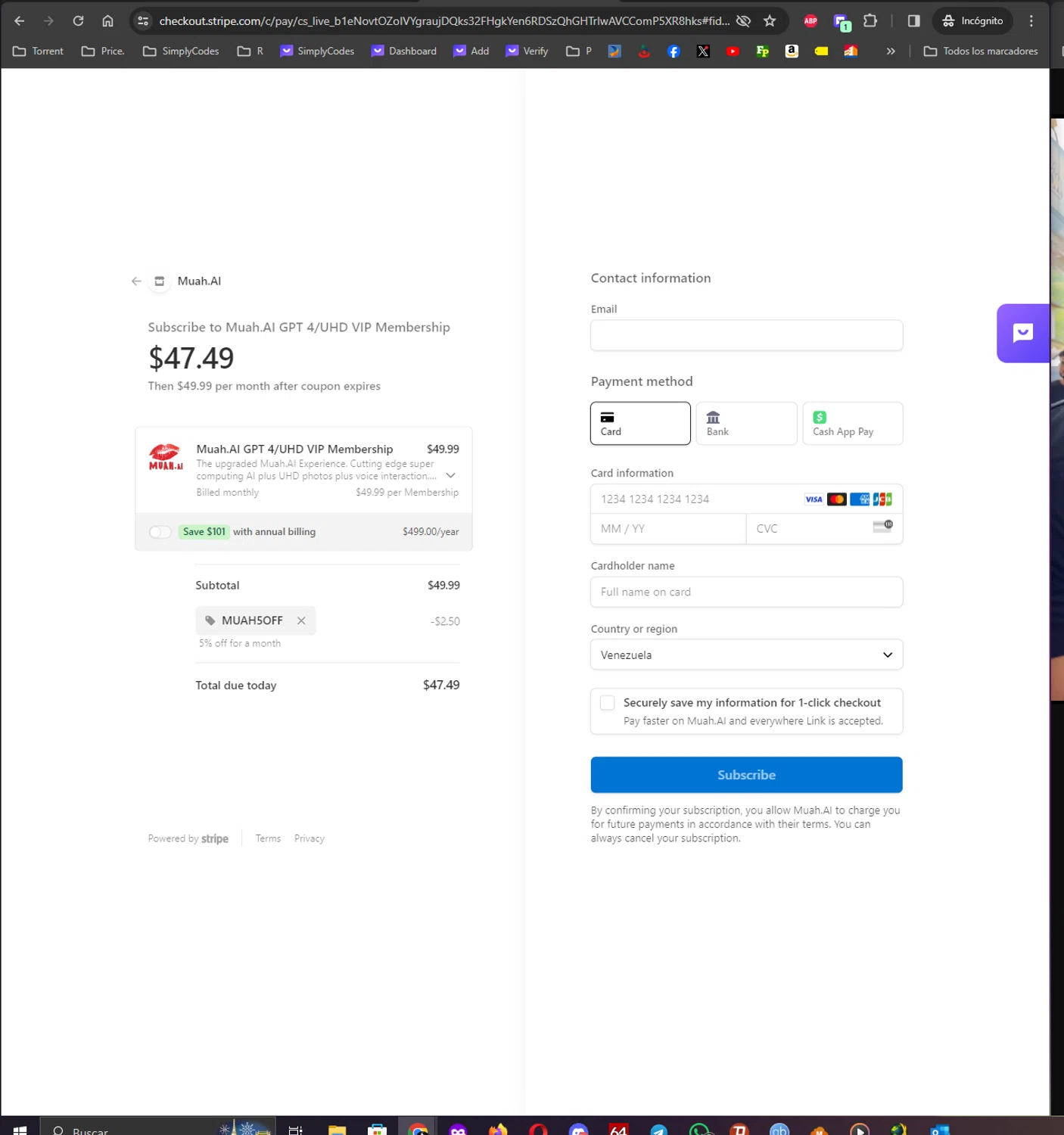Toggle the browser side panel

coord(913,21)
